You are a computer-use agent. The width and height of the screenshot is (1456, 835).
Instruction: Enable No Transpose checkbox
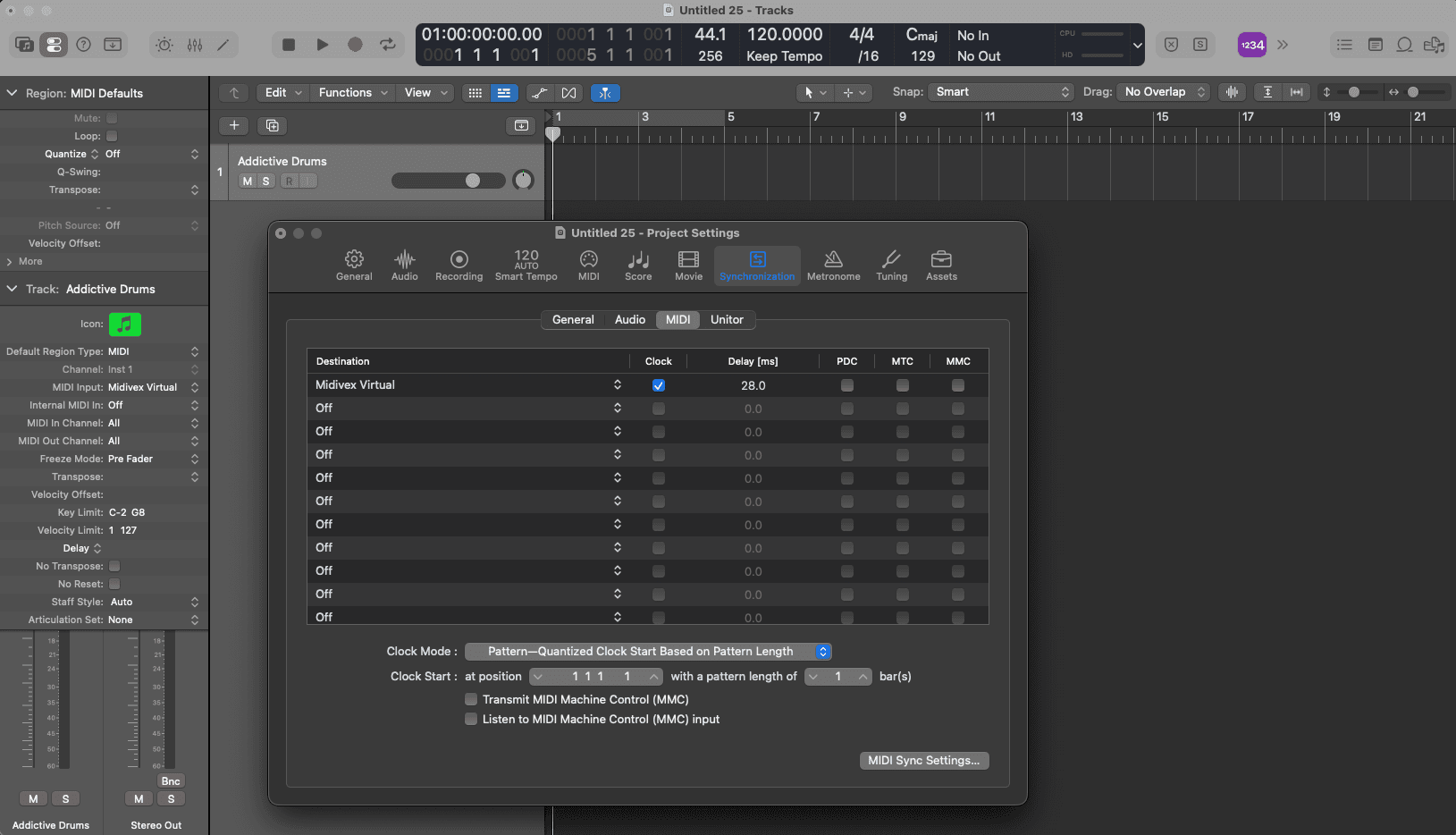[114, 566]
